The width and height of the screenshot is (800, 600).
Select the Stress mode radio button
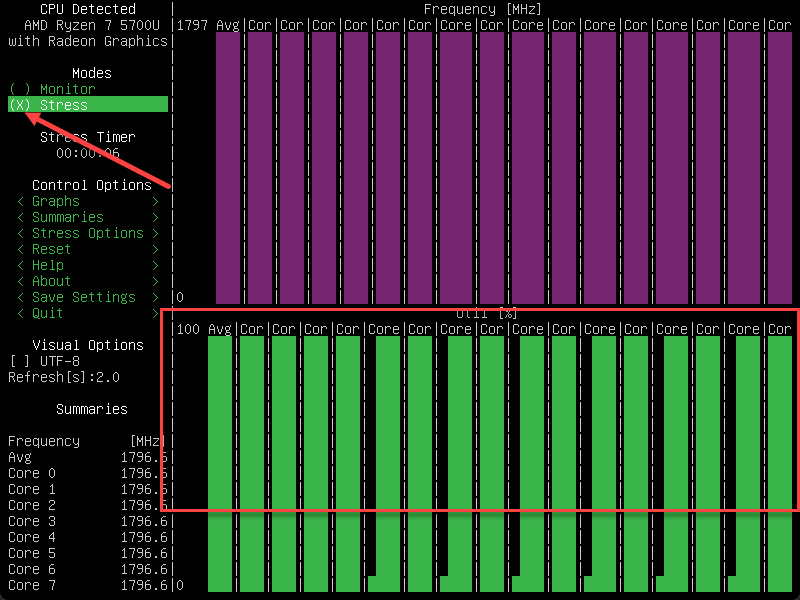point(88,105)
